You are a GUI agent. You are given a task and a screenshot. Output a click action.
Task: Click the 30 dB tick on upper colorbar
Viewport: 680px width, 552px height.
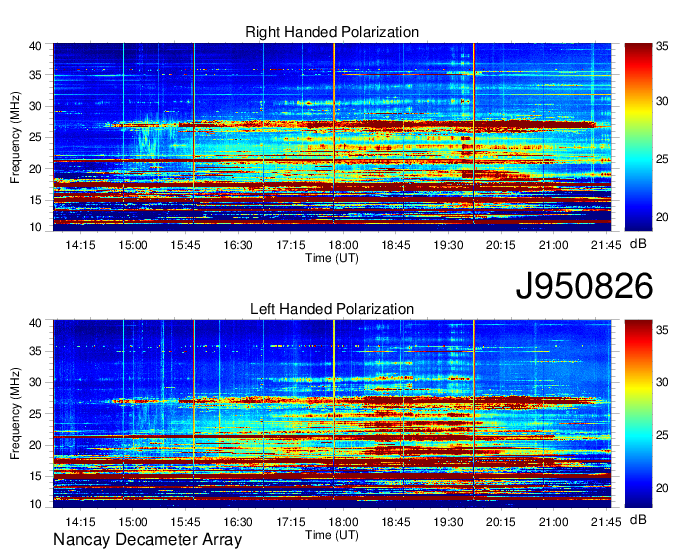(x=662, y=101)
